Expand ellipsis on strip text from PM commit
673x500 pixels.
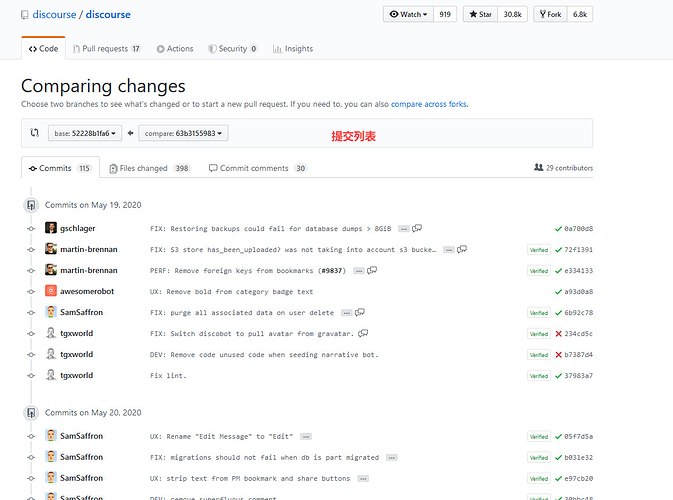point(363,479)
